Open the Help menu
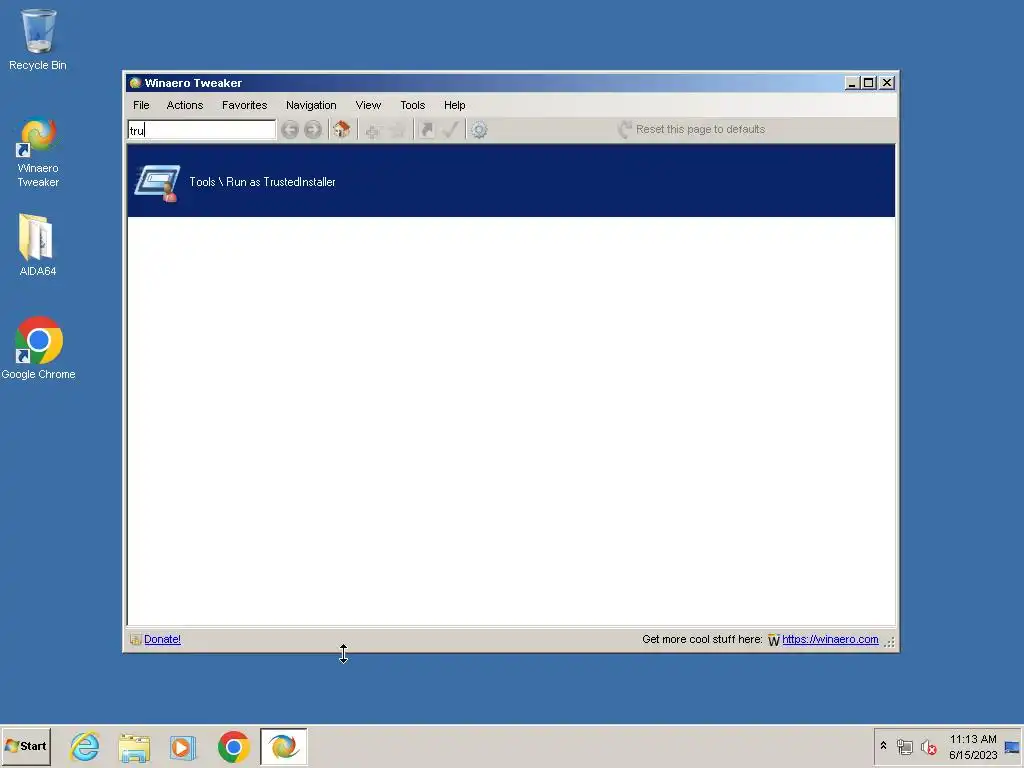1024x768 pixels. 455,105
